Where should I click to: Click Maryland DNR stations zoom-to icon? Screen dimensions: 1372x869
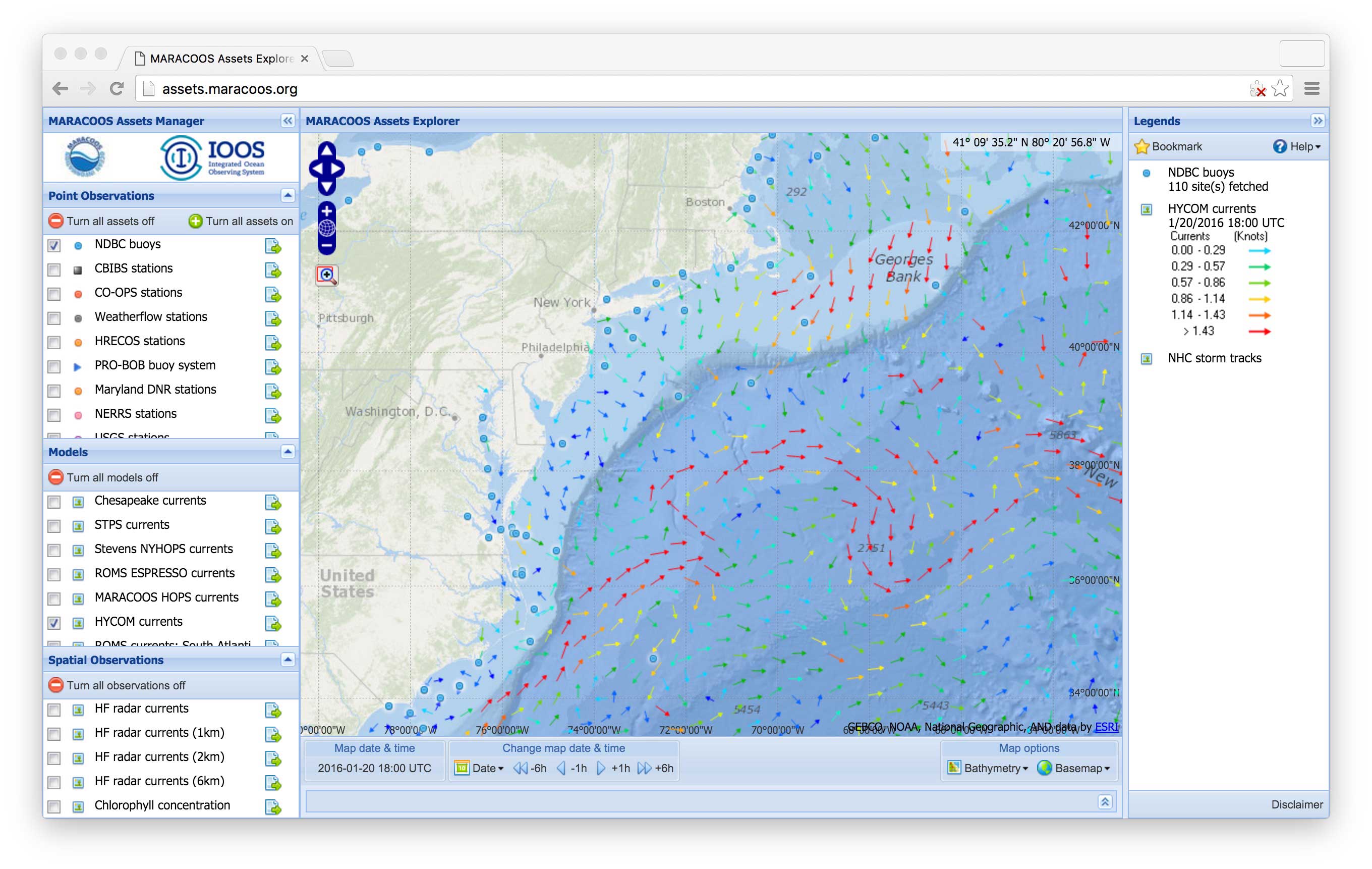click(273, 391)
